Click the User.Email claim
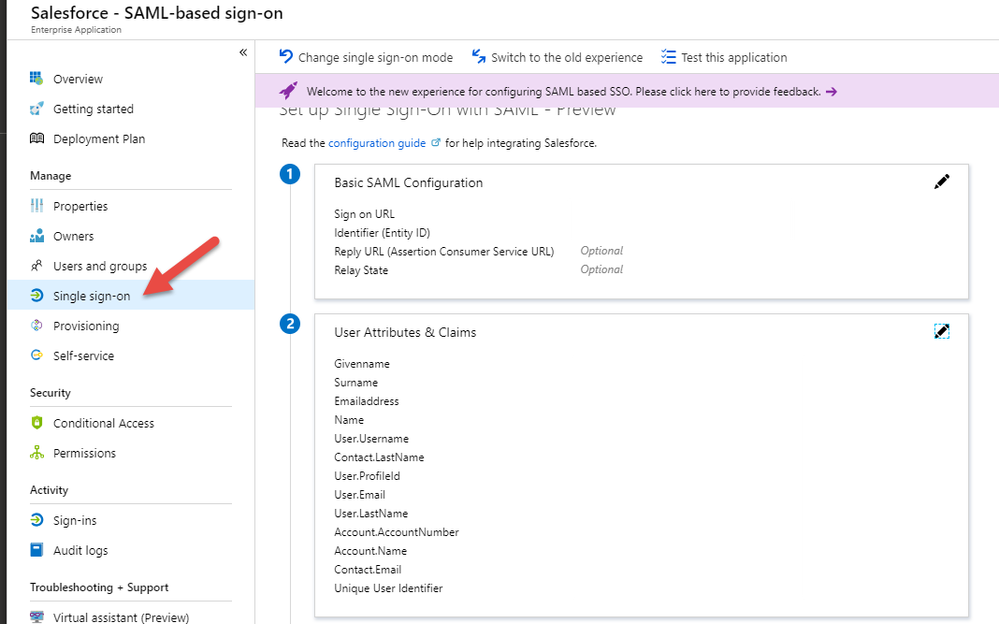 click(359, 495)
